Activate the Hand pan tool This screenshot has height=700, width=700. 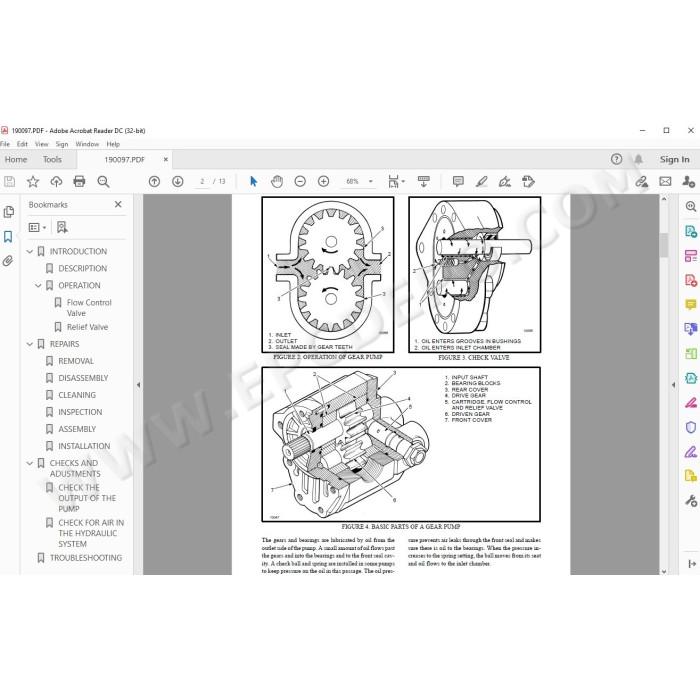[x=277, y=182]
